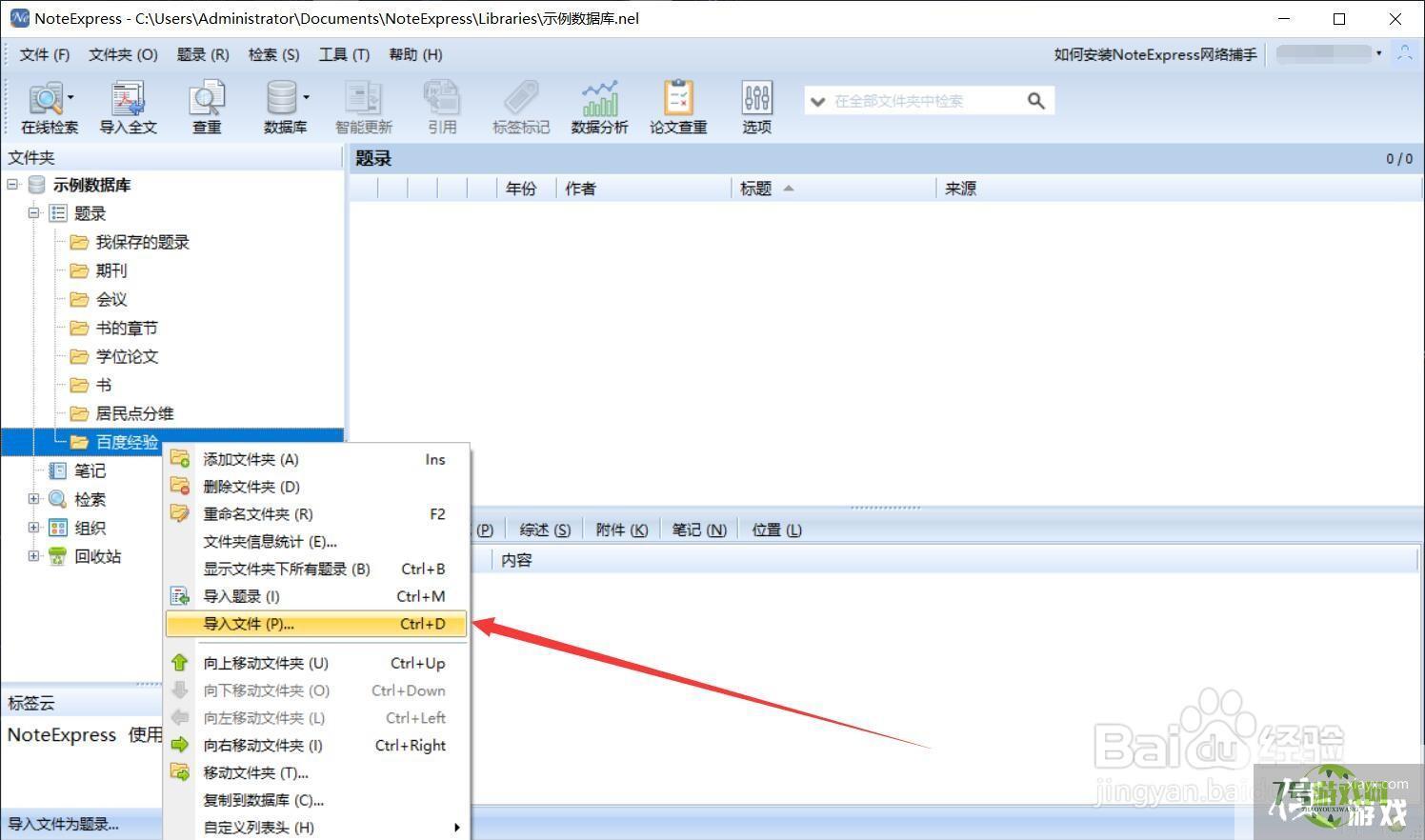Open the 文件 (F) menu

point(45,54)
